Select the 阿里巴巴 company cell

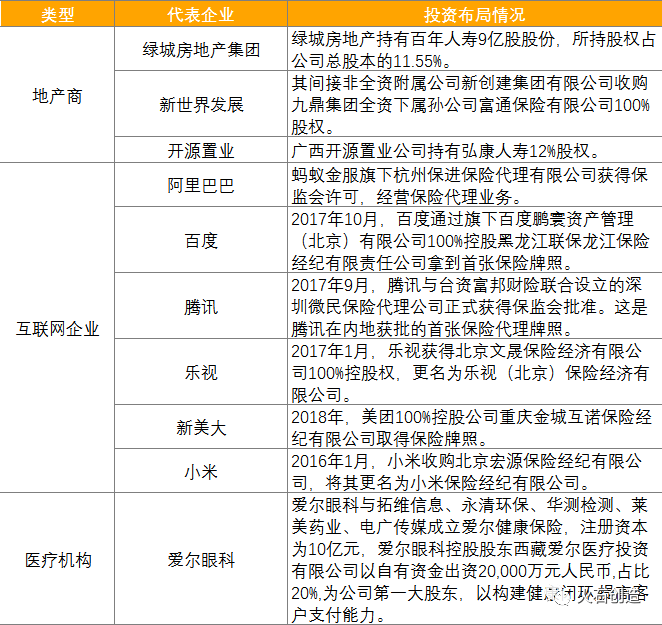click(201, 185)
